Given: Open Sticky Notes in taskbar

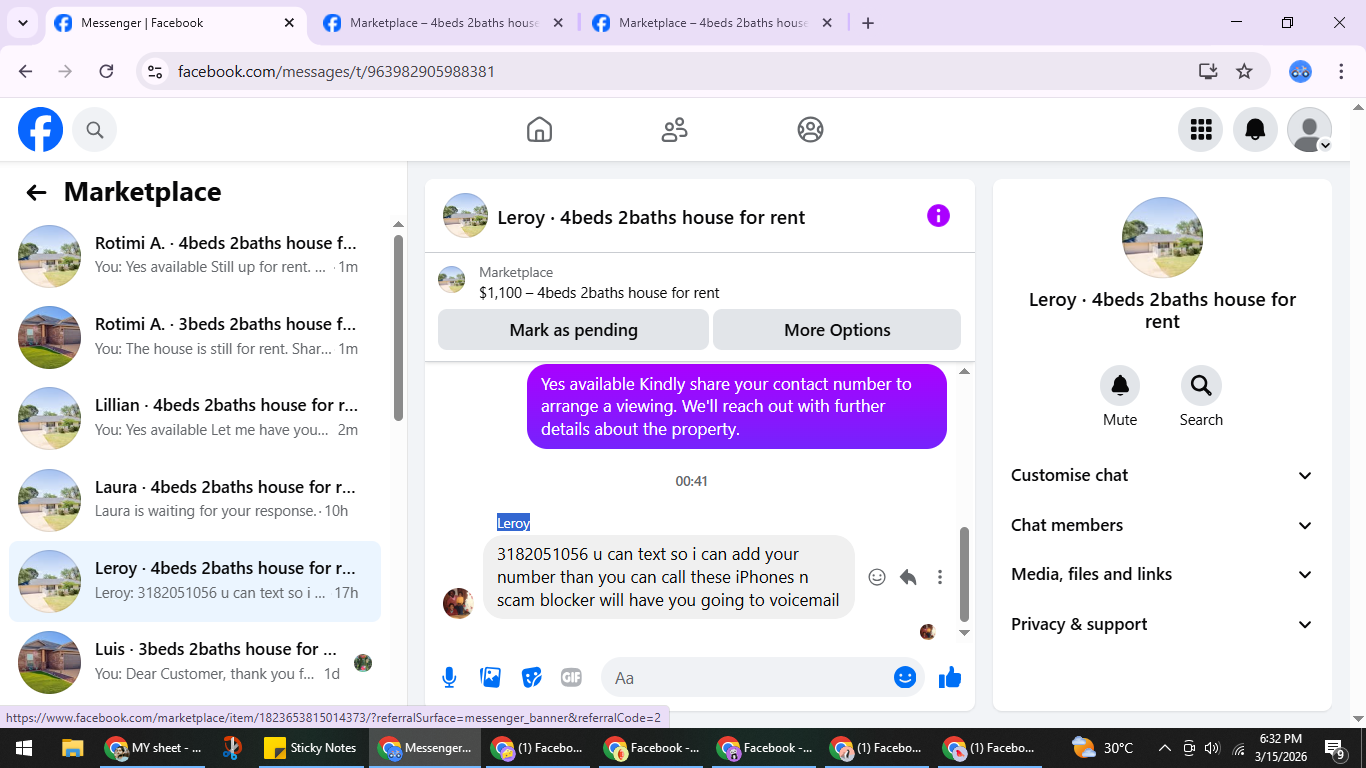Looking at the screenshot, I should pyautogui.click(x=311, y=748).
